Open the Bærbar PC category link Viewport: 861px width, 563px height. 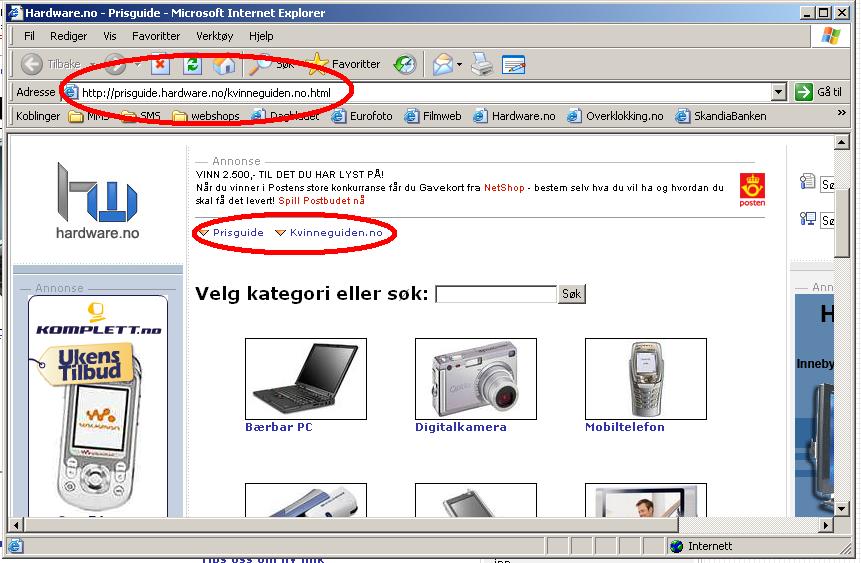point(279,427)
